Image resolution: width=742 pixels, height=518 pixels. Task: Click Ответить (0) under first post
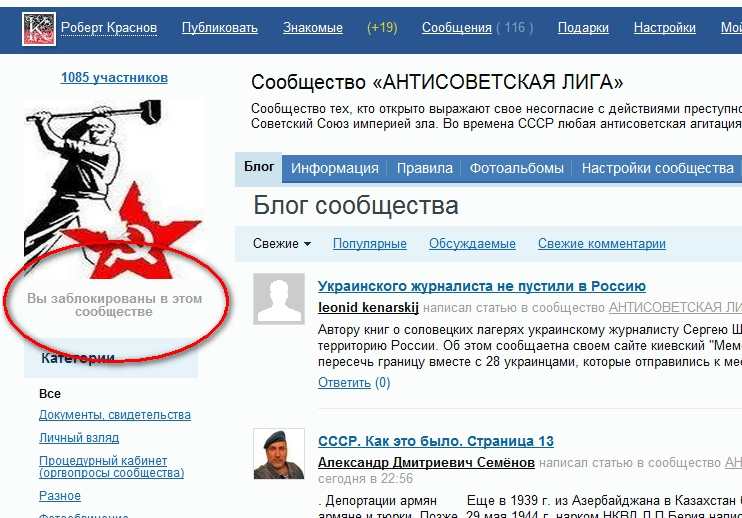coord(354,382)
